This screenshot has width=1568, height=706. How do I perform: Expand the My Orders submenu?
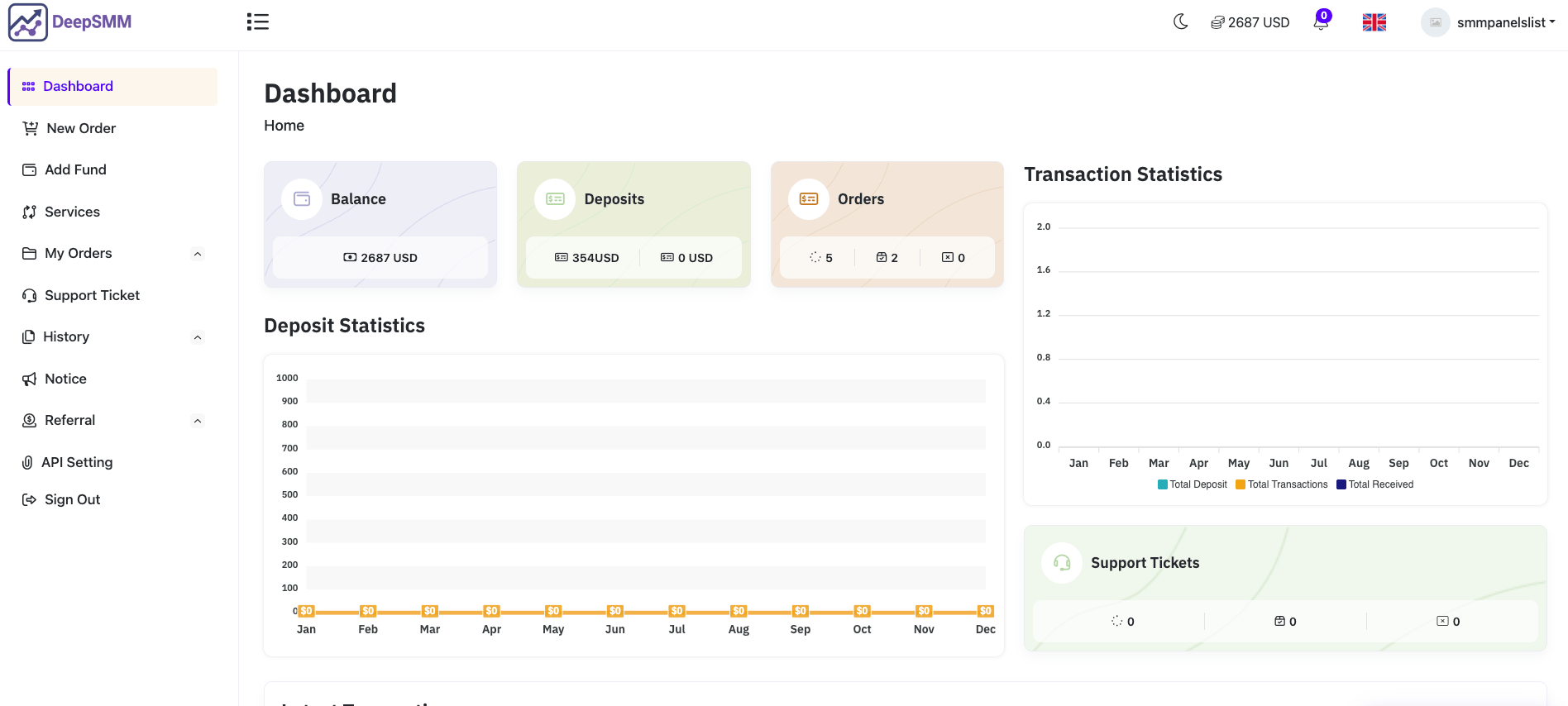(197, 254)
